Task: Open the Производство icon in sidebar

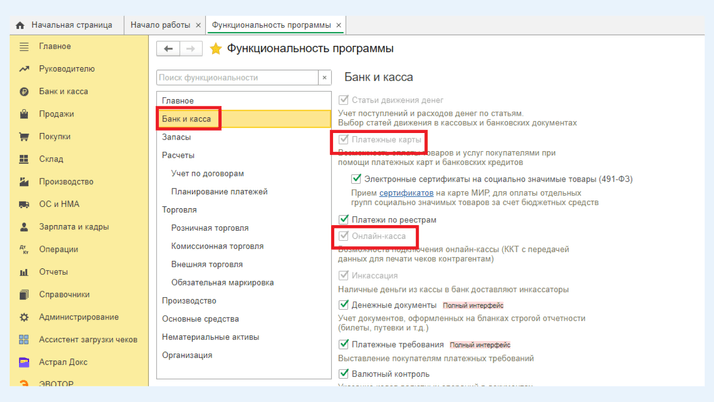Action: 24,182
